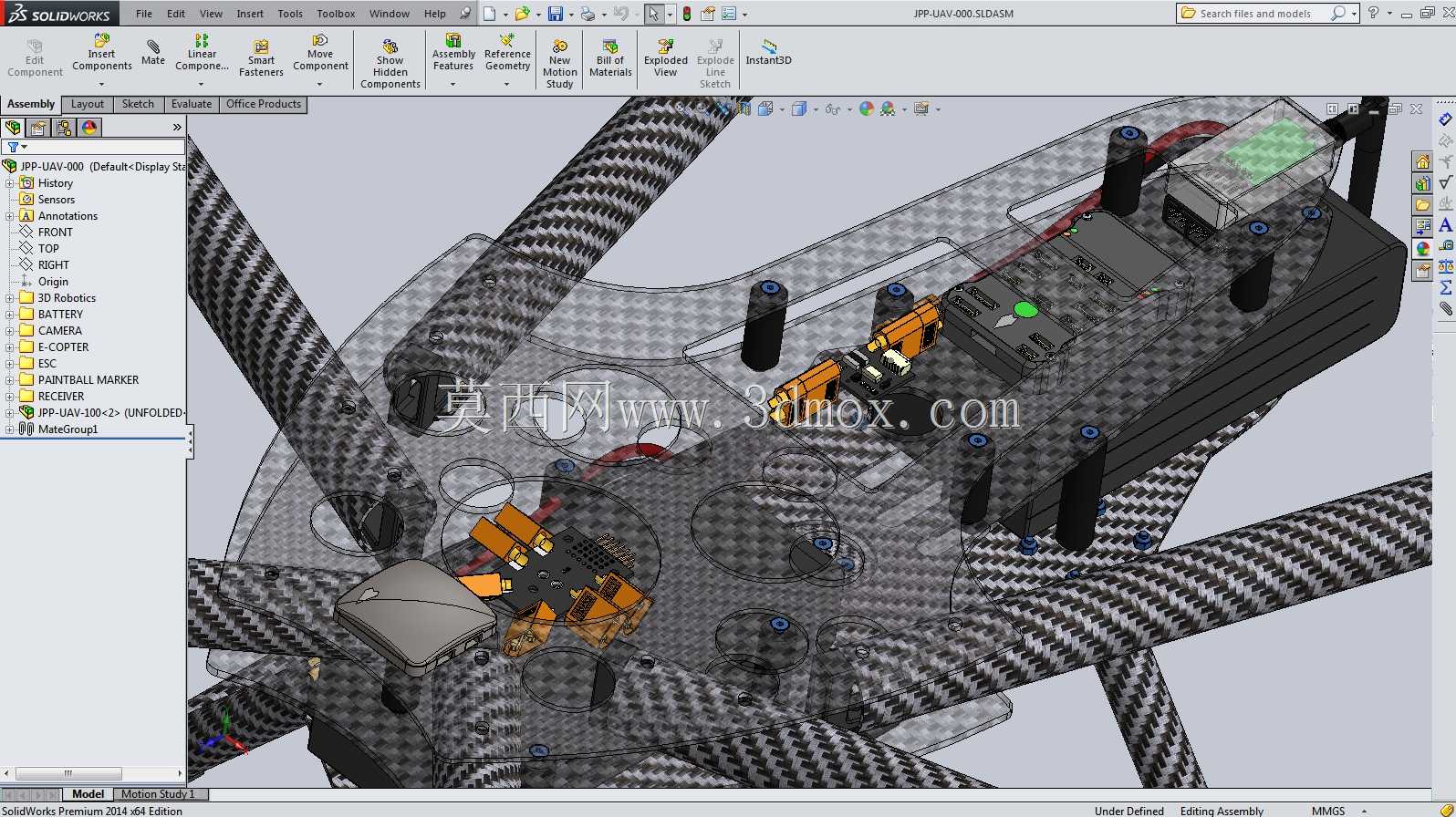Screen dimensions: 1456x817
Task: Open Linear Component Pattern tool
Action: (202, 53)
